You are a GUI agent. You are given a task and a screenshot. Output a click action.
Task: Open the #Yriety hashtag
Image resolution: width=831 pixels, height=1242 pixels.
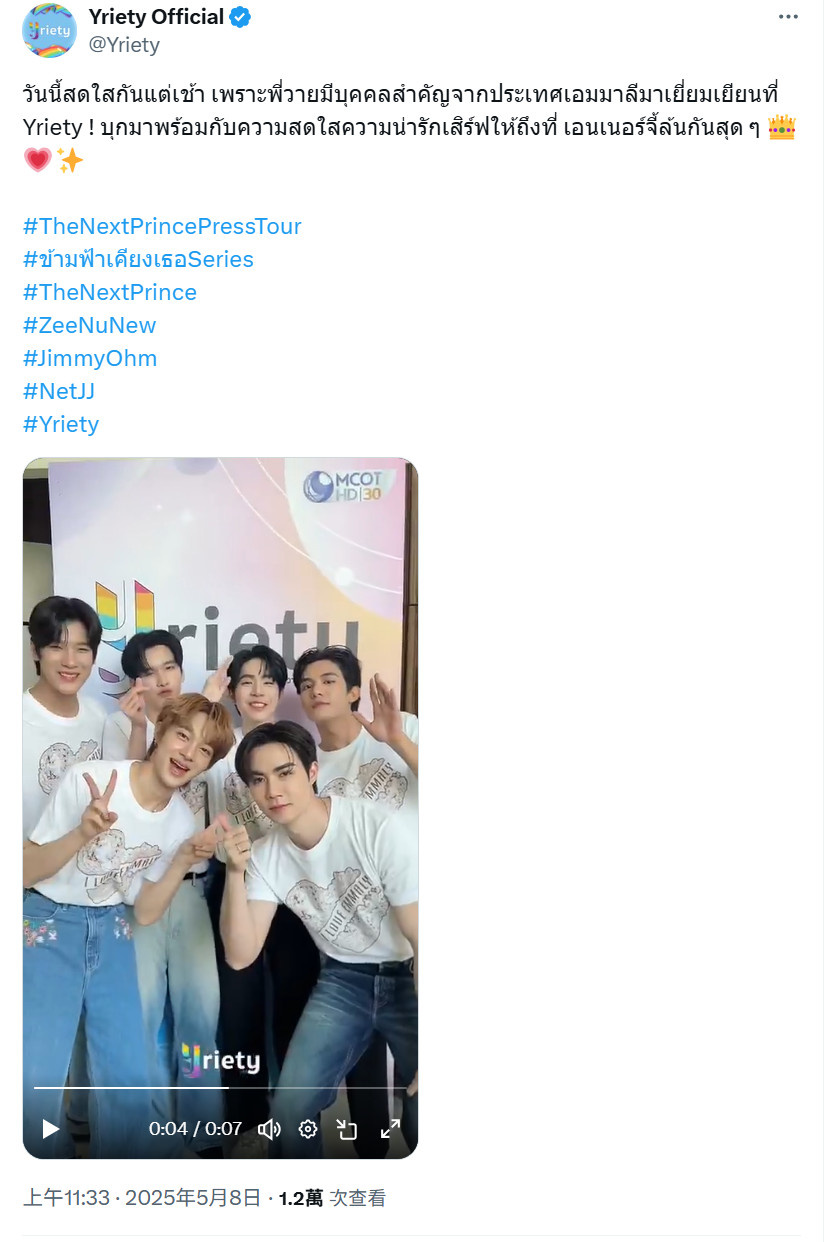tap(61, 424)
